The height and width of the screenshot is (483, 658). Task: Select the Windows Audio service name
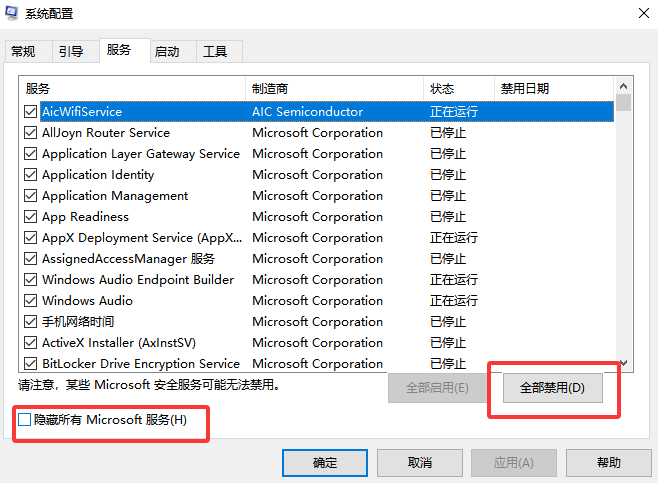87,300
